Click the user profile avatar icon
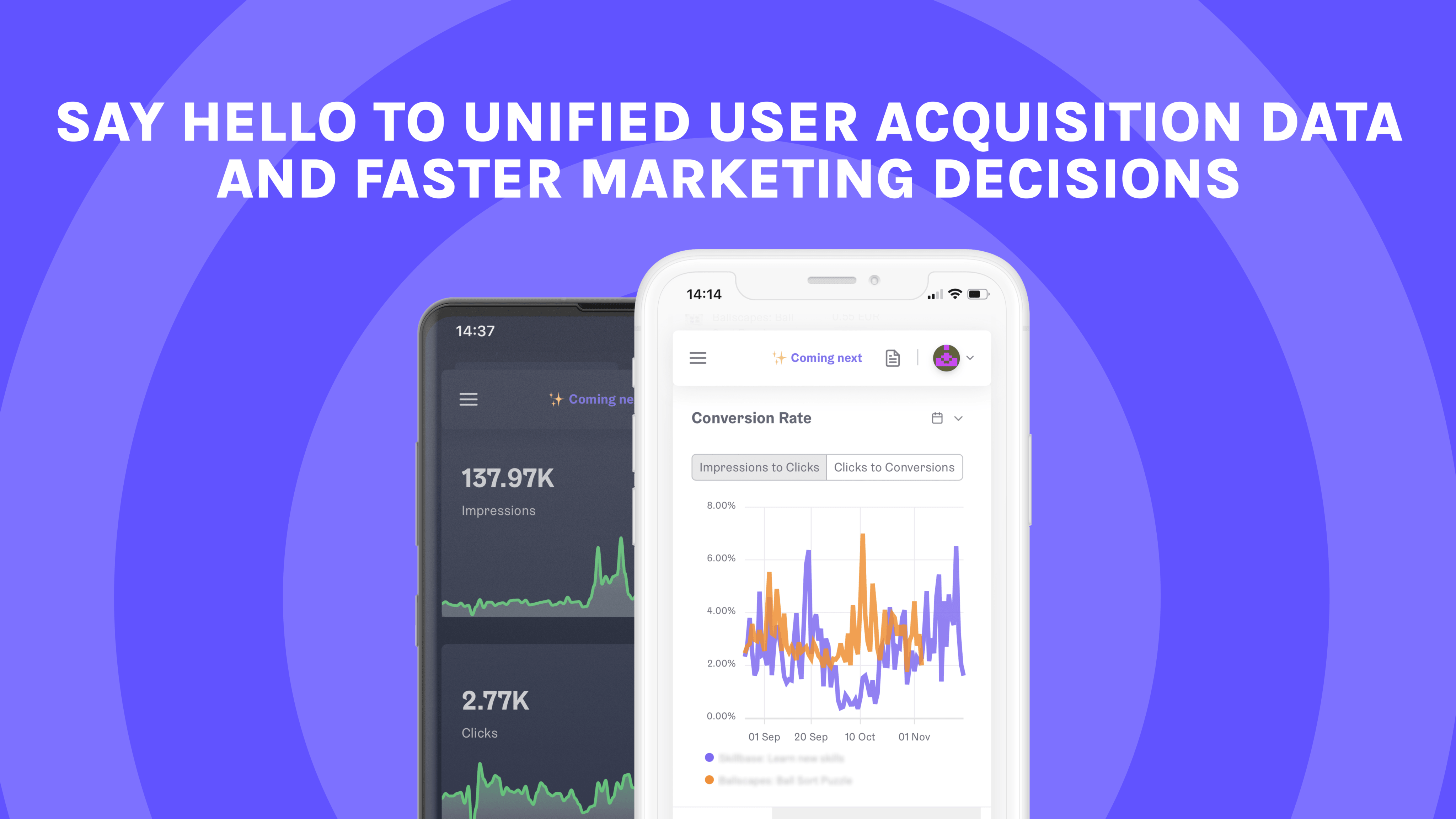The width and height of the screenshot is (1456, 819). 947,358
